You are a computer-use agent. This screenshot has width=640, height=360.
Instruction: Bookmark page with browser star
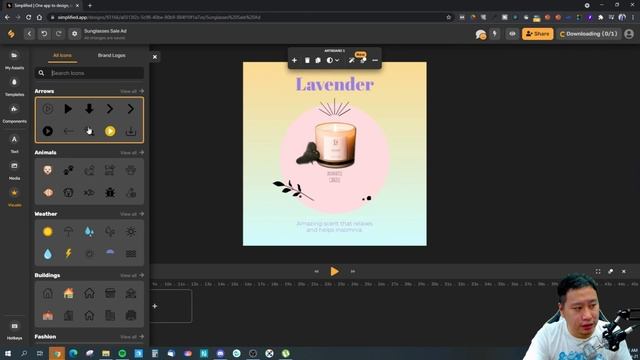449,17
